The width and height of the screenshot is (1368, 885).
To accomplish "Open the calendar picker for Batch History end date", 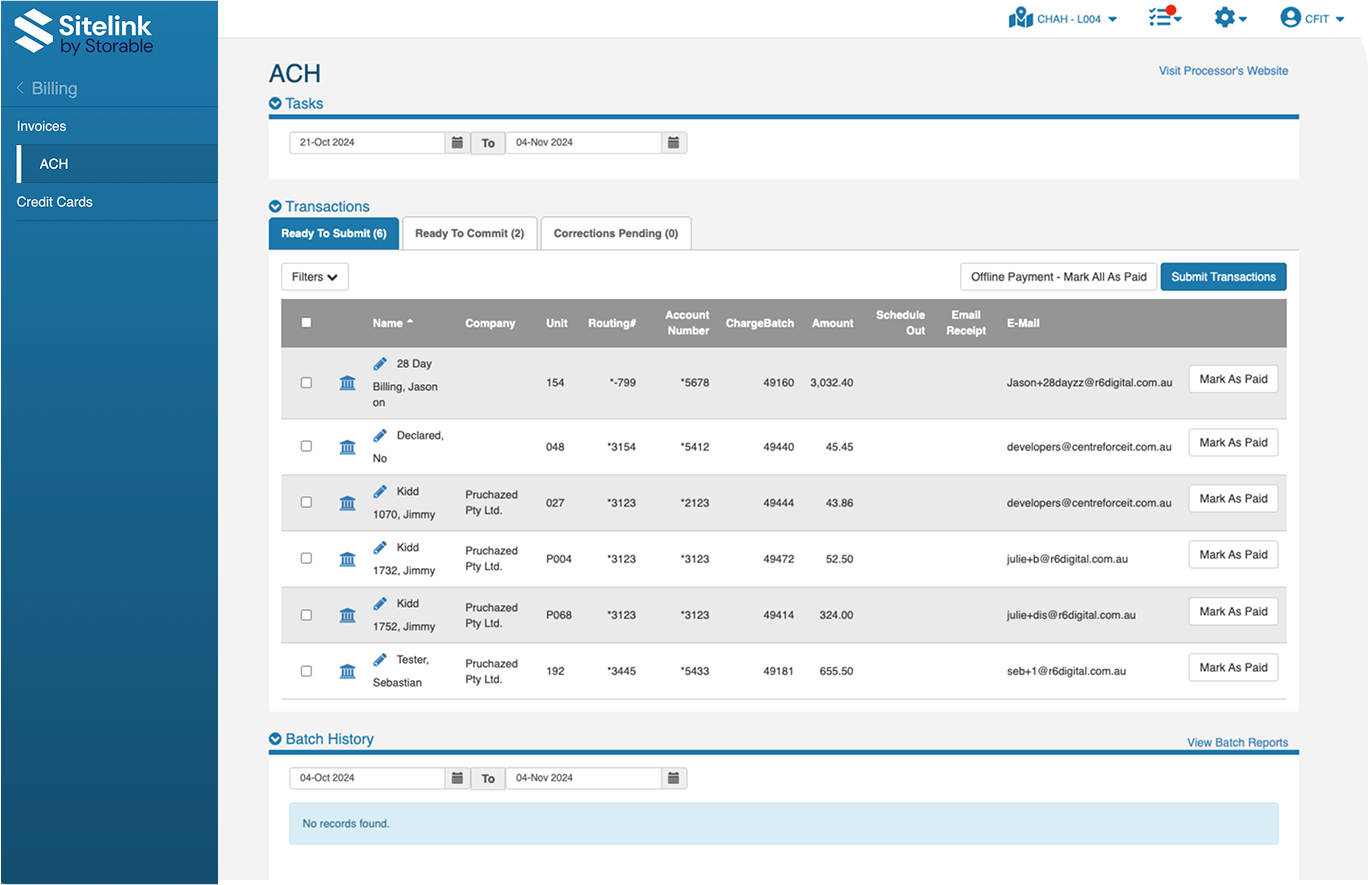I will coord(674,778).
